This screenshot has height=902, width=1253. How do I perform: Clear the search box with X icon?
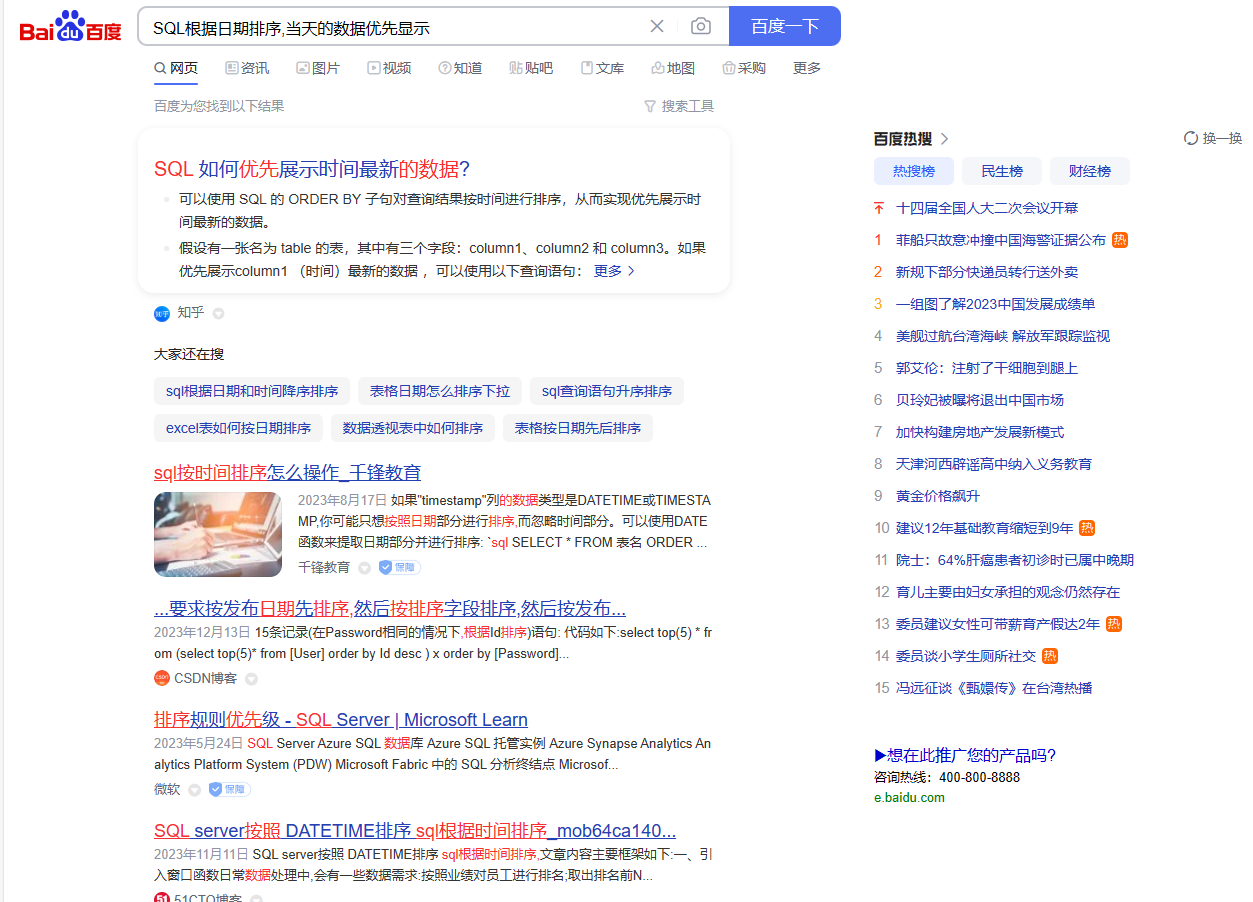click(x=657, y=26)
